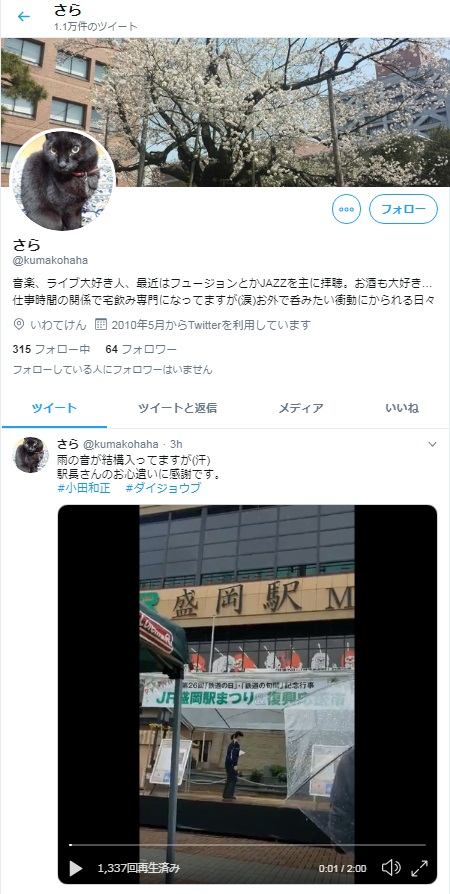Open the 315 フォロー中 following list
The image size is (450, 894).
[x=51, y=350]
